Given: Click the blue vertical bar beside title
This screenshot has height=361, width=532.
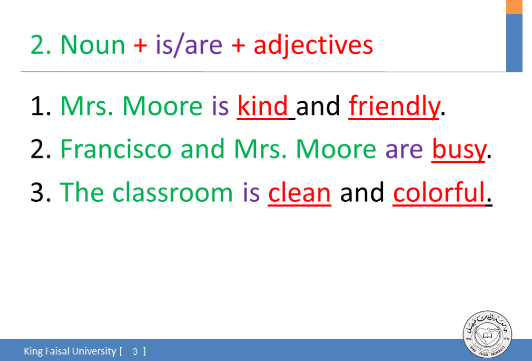Looking at the screenshot, I should 514,43.
